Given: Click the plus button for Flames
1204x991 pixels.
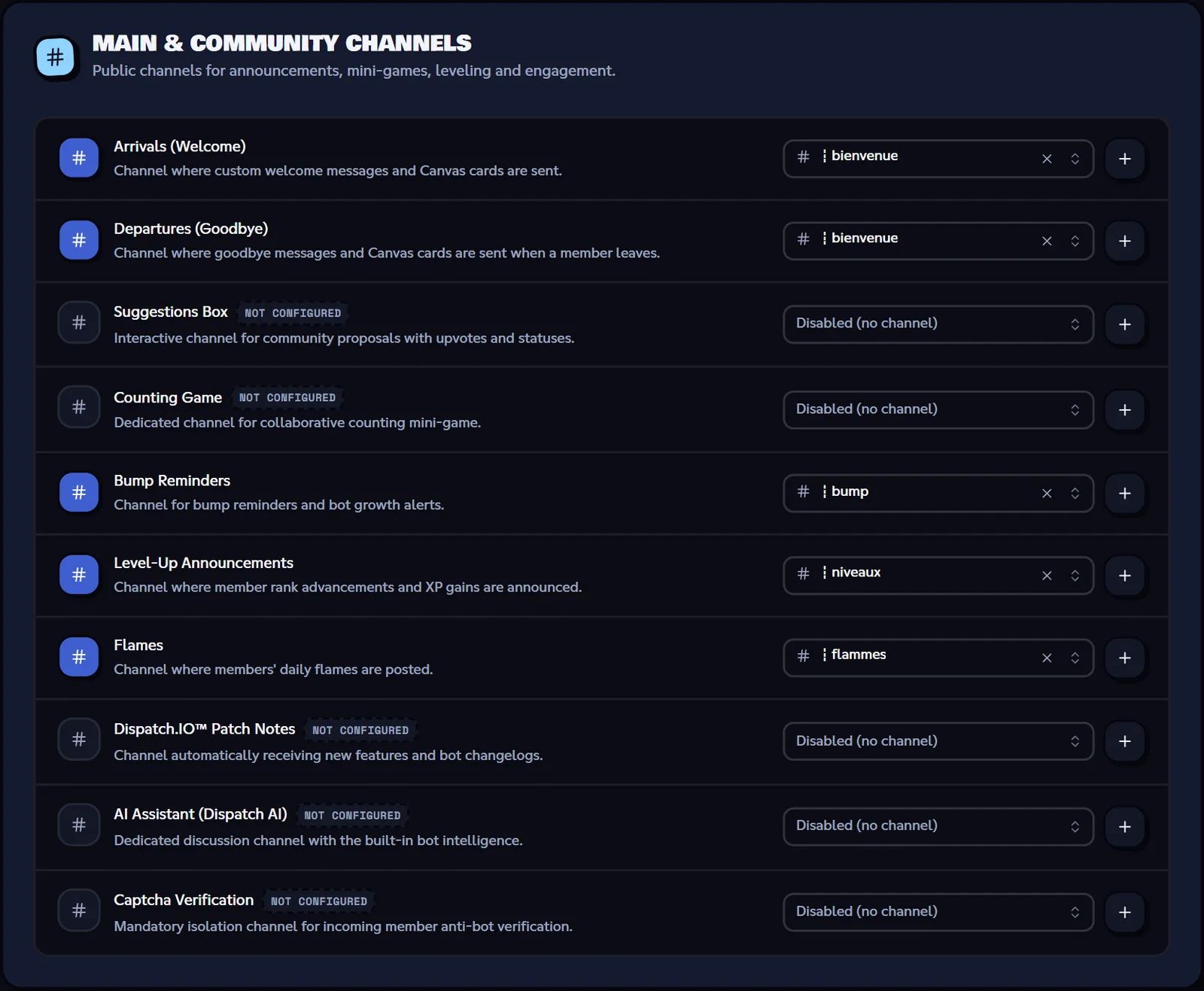Looking at the screenshot, I should pyautogui.click(x=1125, y=658).
